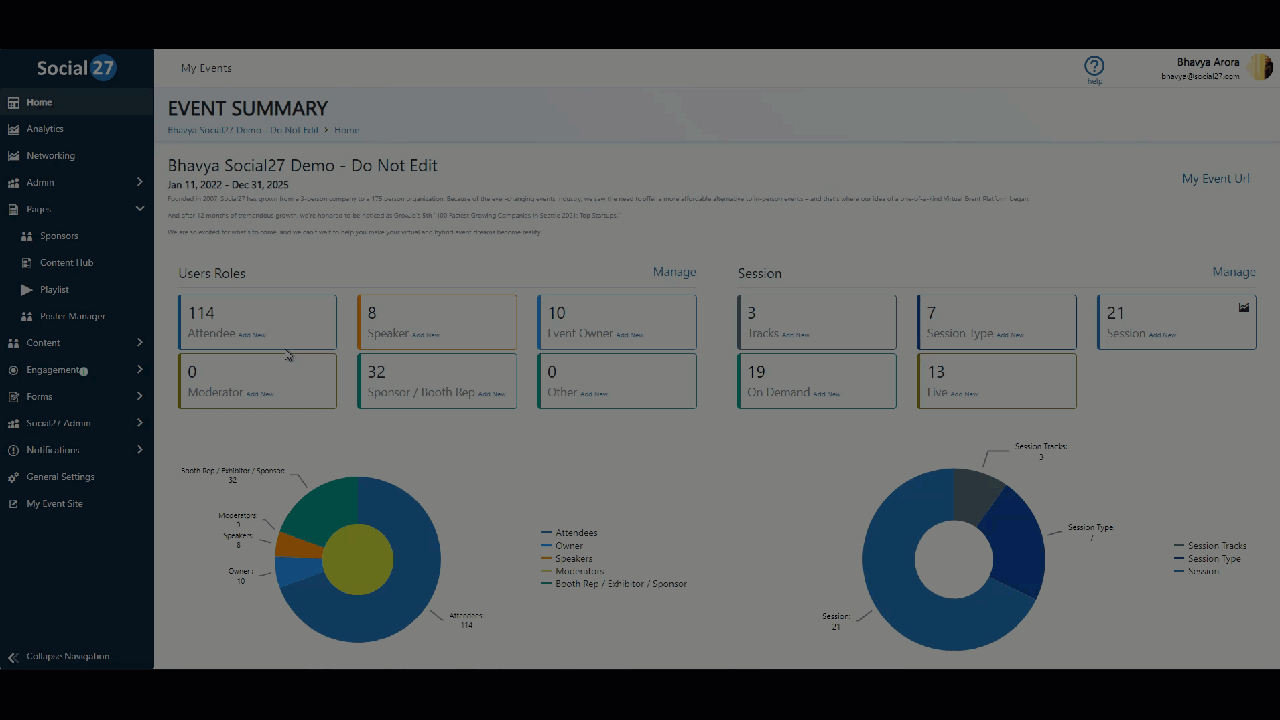Click the Playlist play icon
Screen dimensions: 1280x720
(27, 290)
